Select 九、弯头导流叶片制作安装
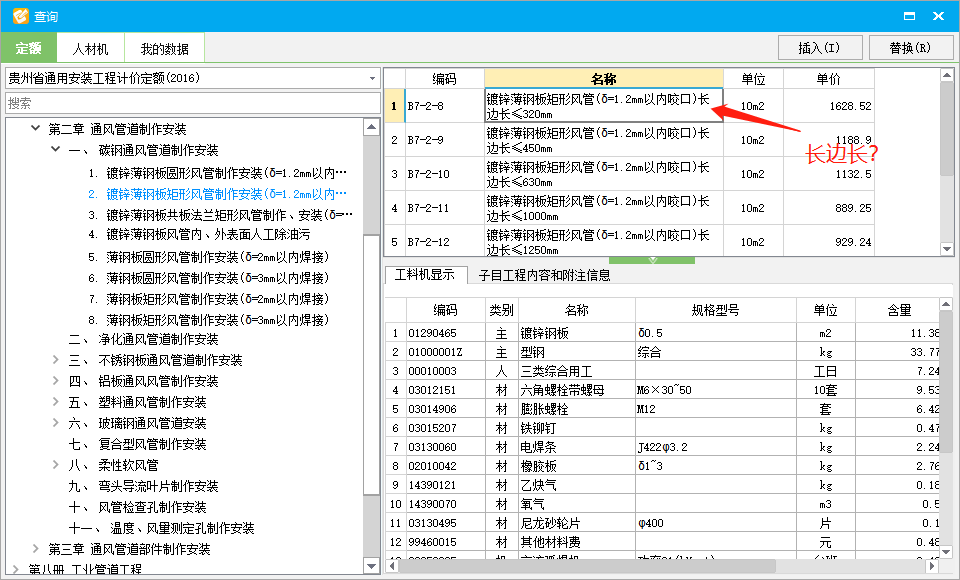 pos(143,486)
